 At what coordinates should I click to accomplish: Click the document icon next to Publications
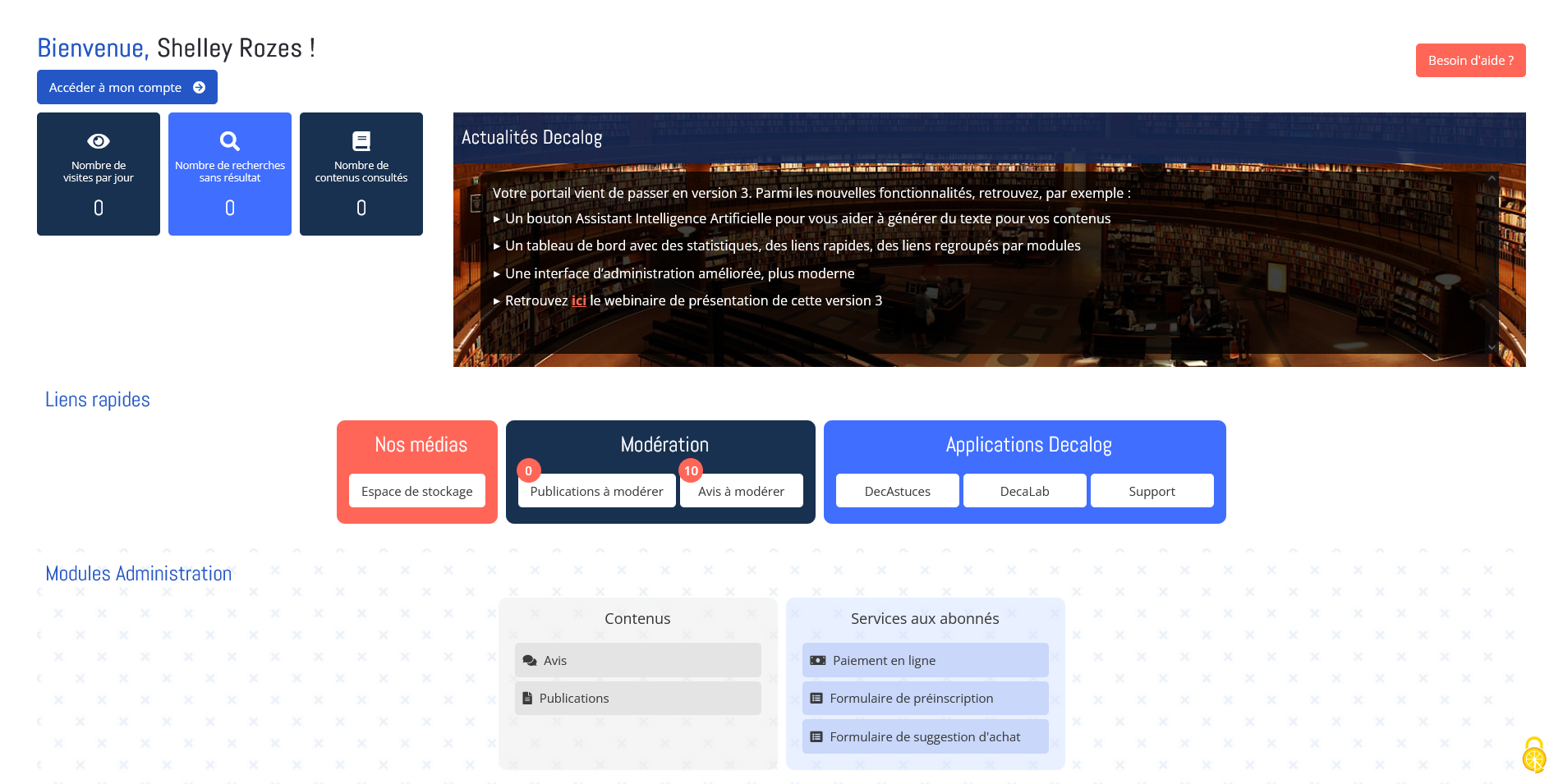coord(527,699)
